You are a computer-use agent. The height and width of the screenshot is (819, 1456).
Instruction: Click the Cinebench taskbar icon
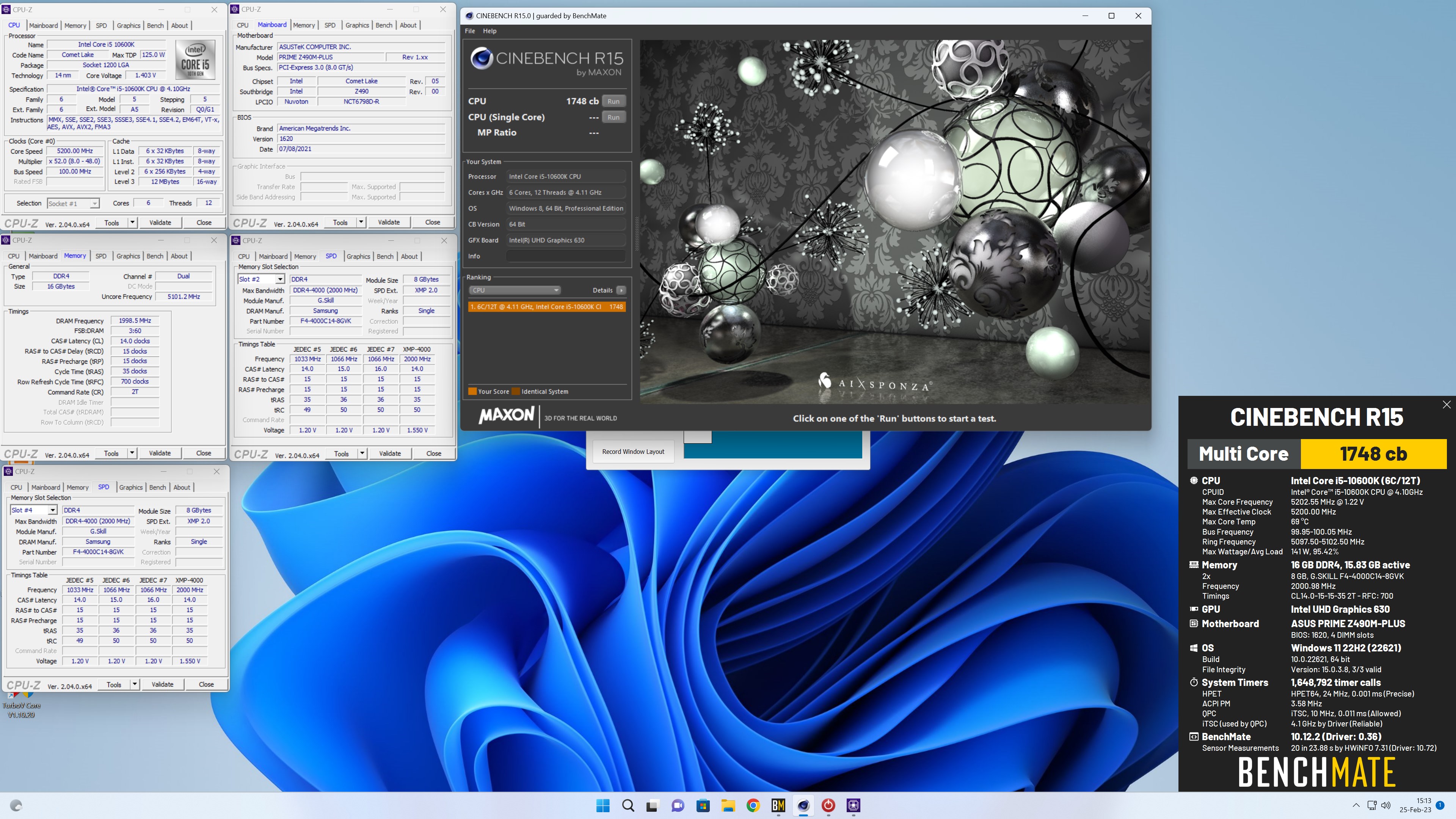tap(803, 805)
